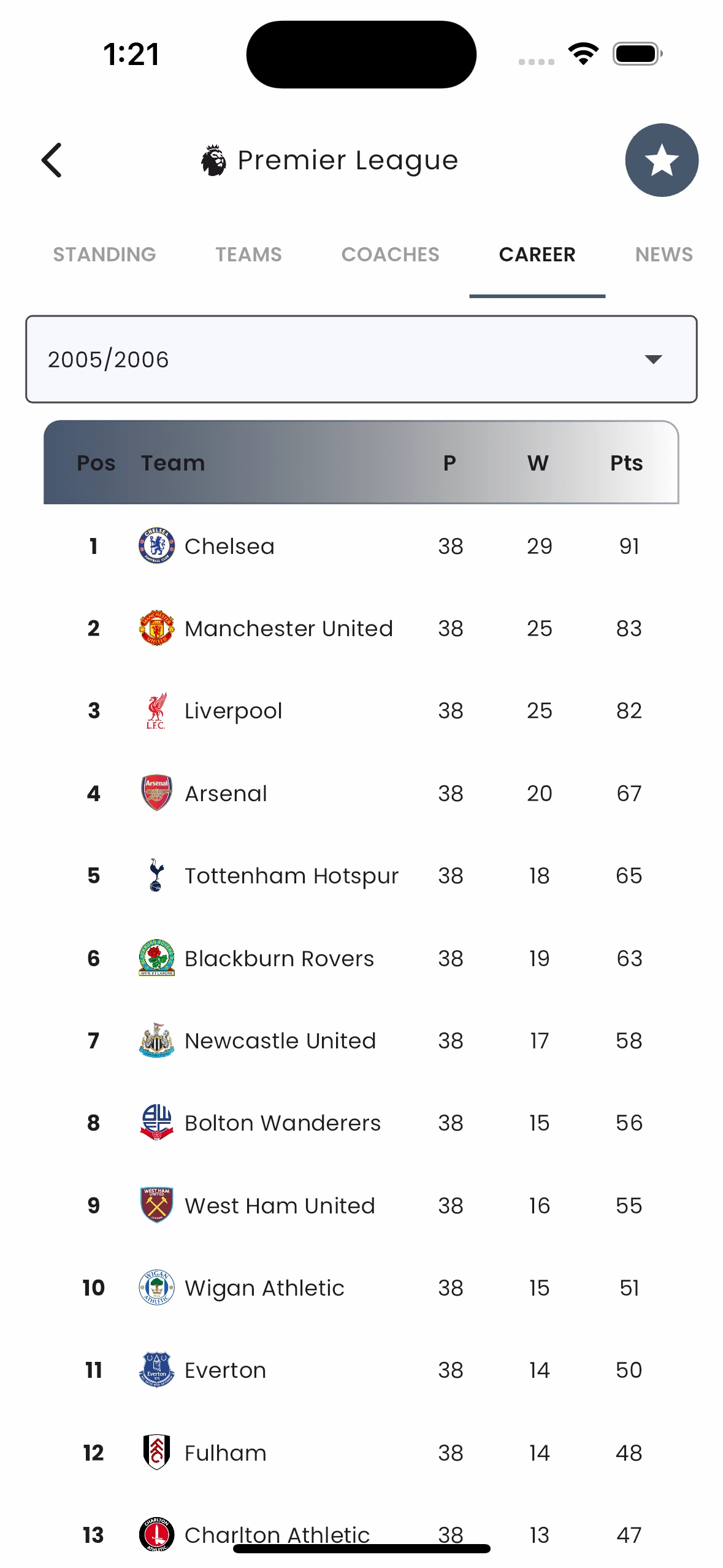This screenshot has height=1568, width=723.
Task: Tap the Liverpool club badge
Action: click(156, 710)
